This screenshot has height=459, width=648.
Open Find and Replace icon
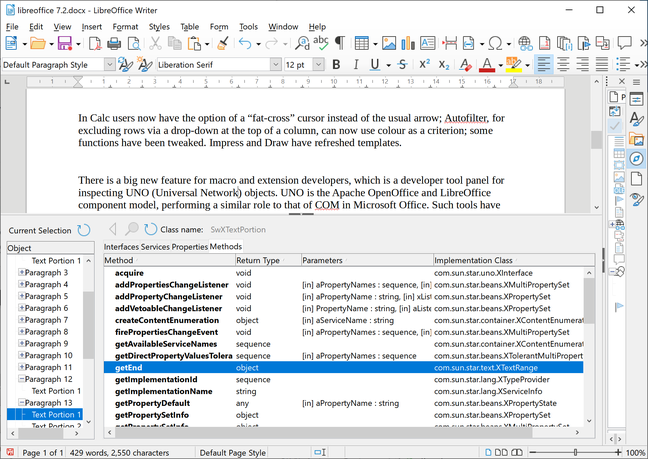303,43
